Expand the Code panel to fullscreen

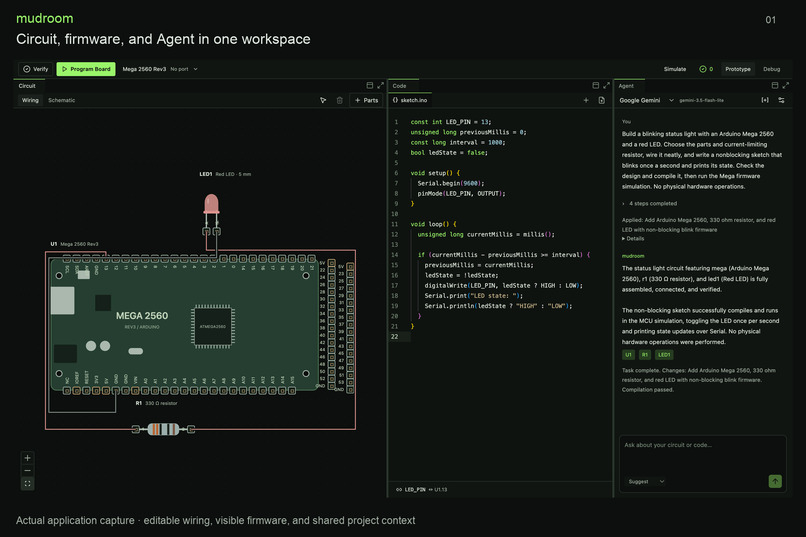[x=607, y=85]
